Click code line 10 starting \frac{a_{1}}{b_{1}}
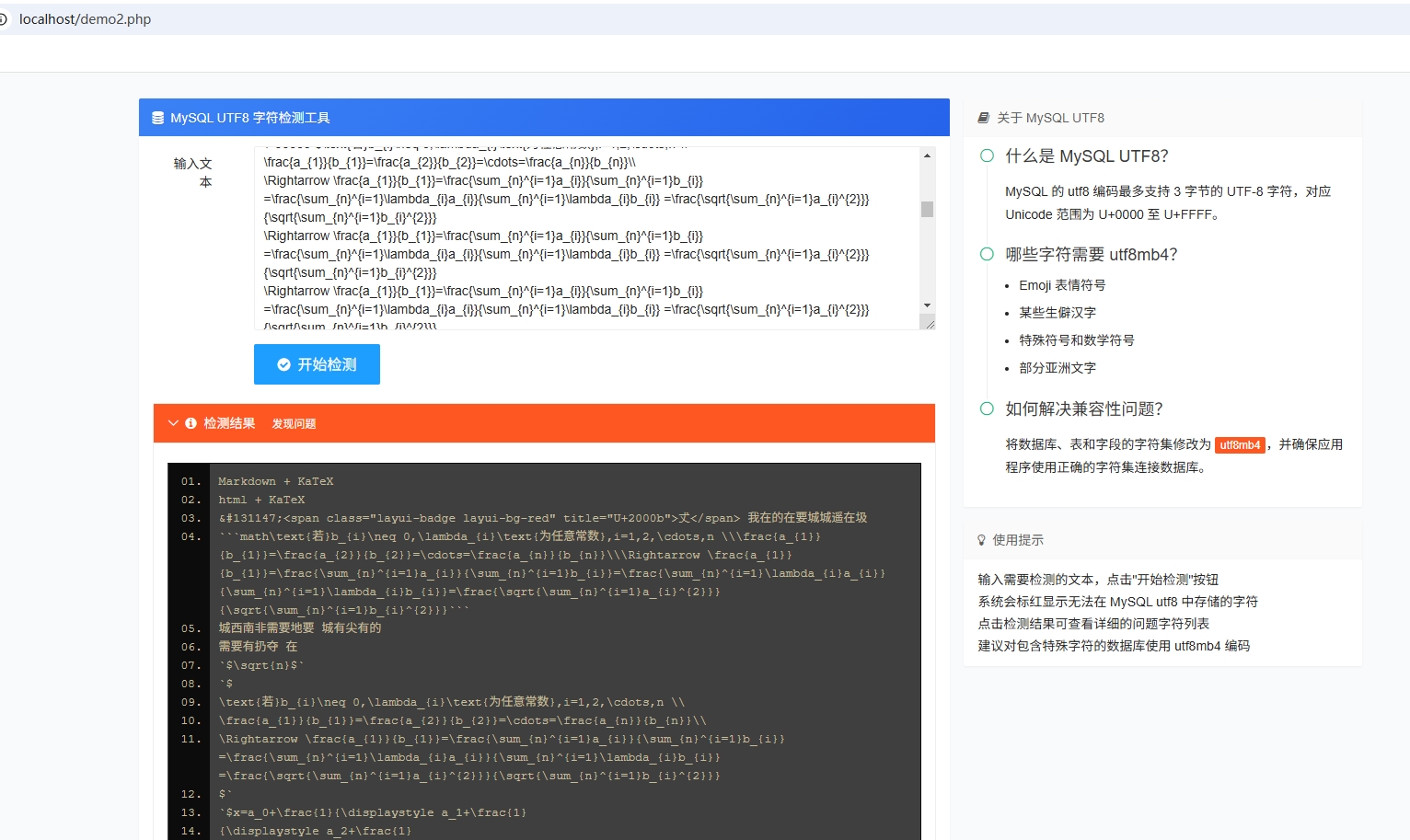The image size is (1410, 840). (462, 720)
